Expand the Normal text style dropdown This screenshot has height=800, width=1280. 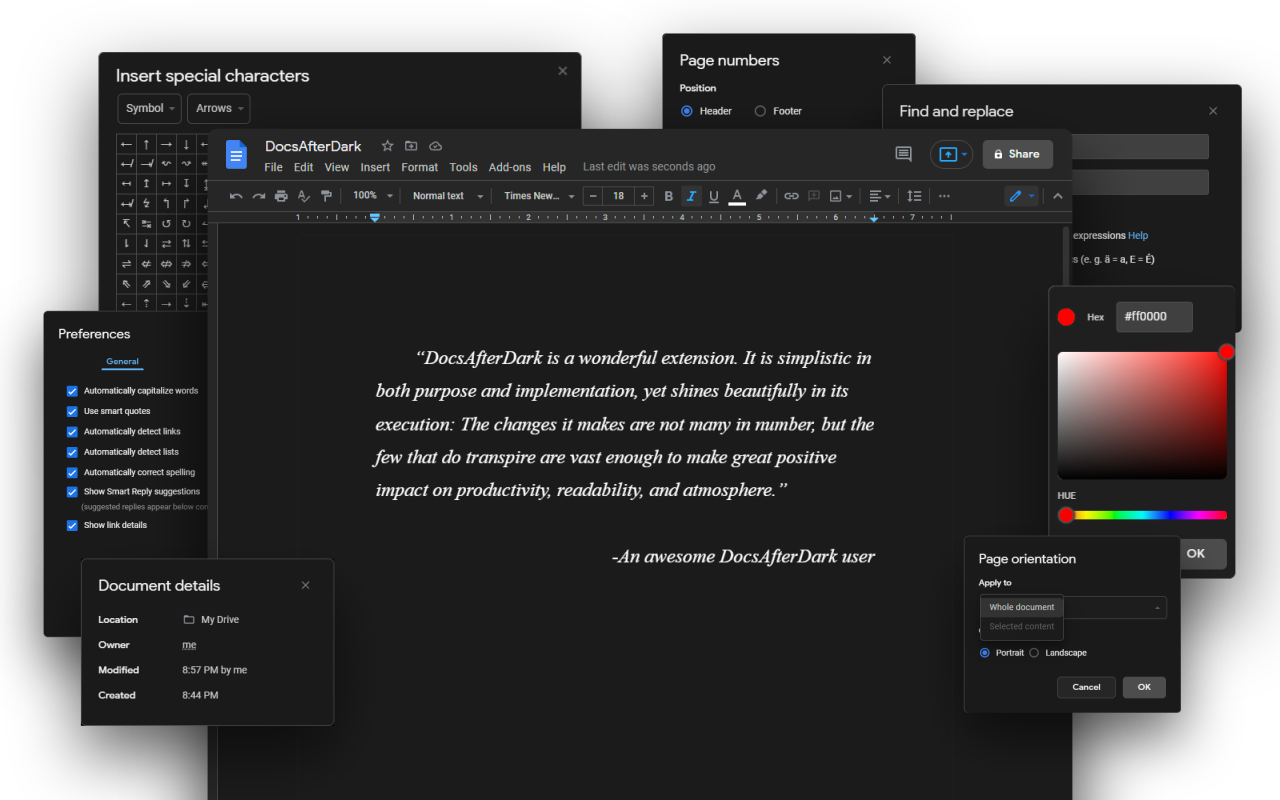tap(447, 196)
